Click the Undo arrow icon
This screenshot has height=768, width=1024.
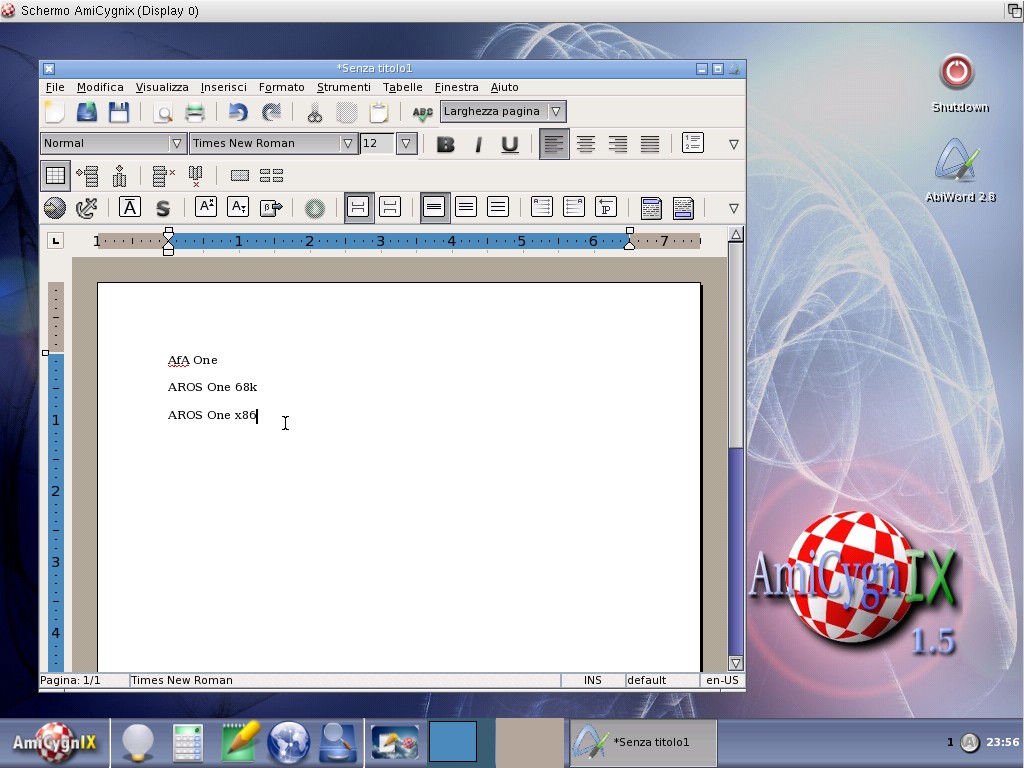[238, 112]
